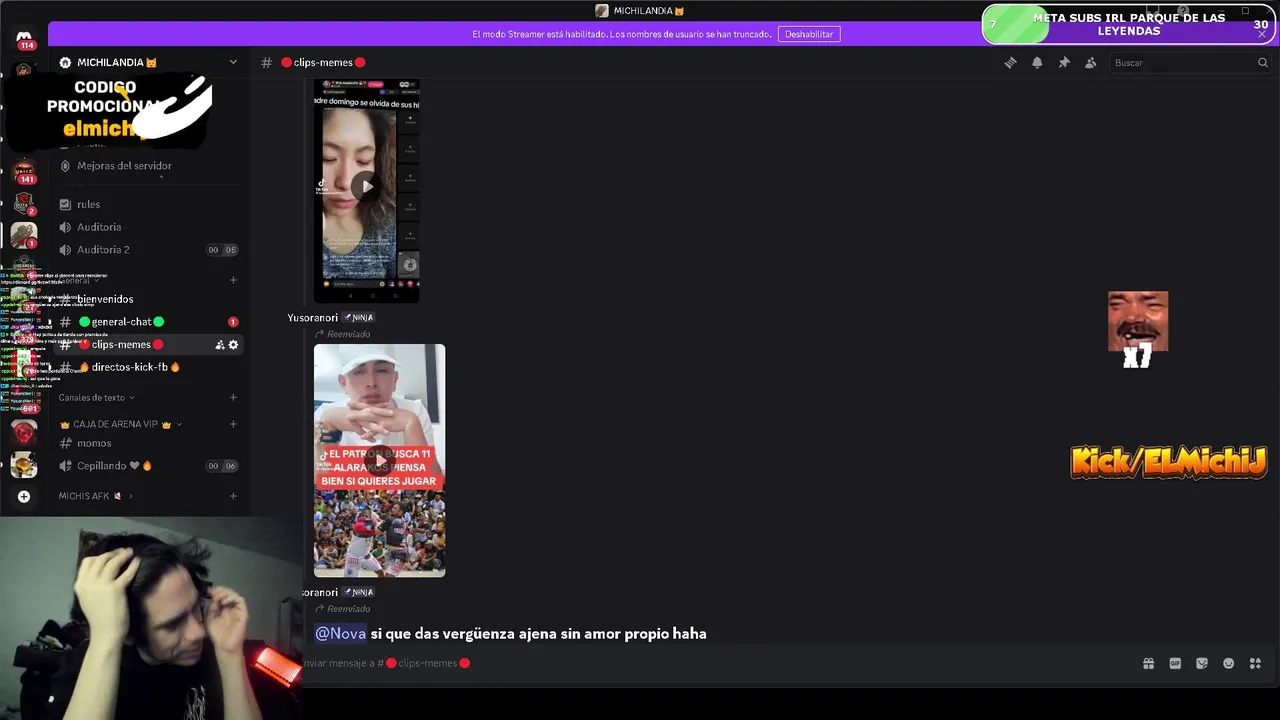Open the red swirl server icon
The height and width of the screenshot is (720, 1280).
(x=24, y=432)
